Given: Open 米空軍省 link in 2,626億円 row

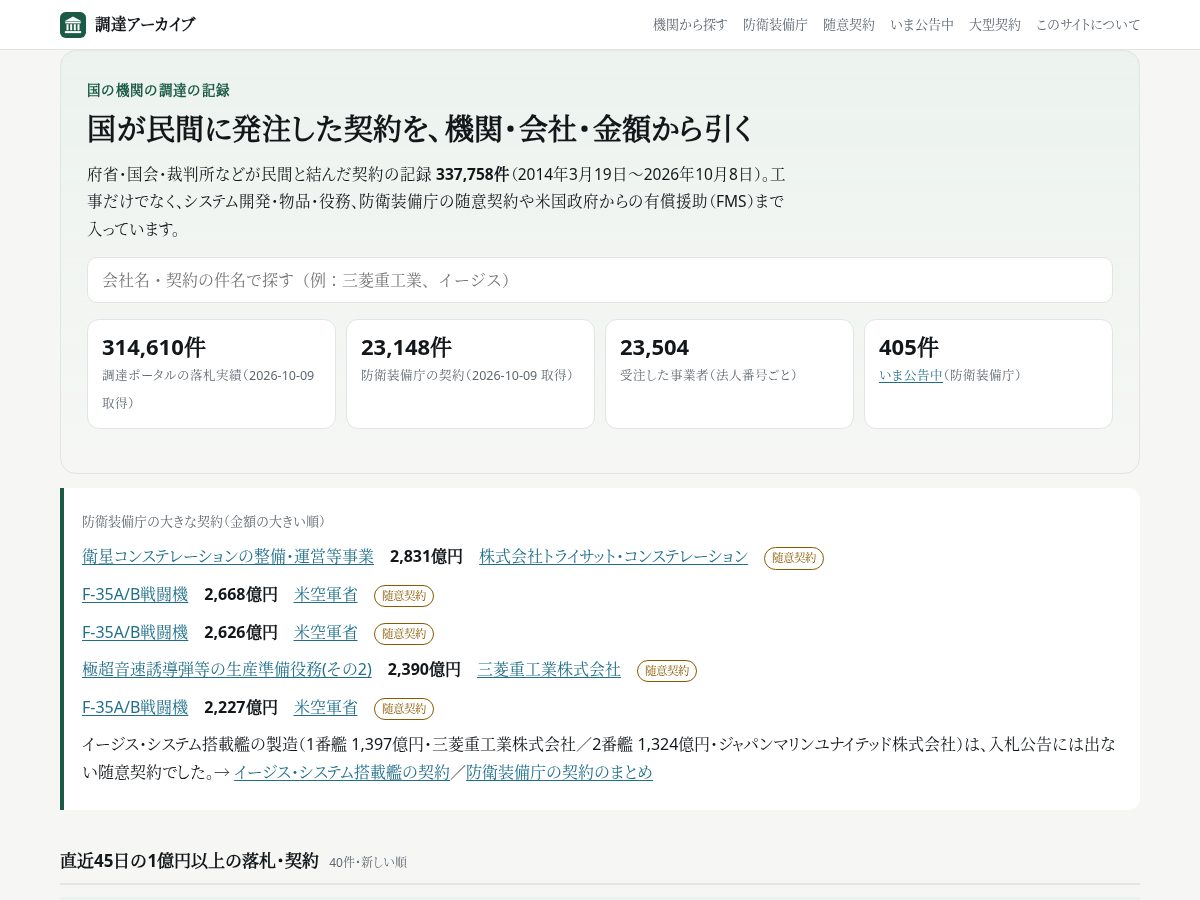Looking at the screenshot, I should point(326,632).
